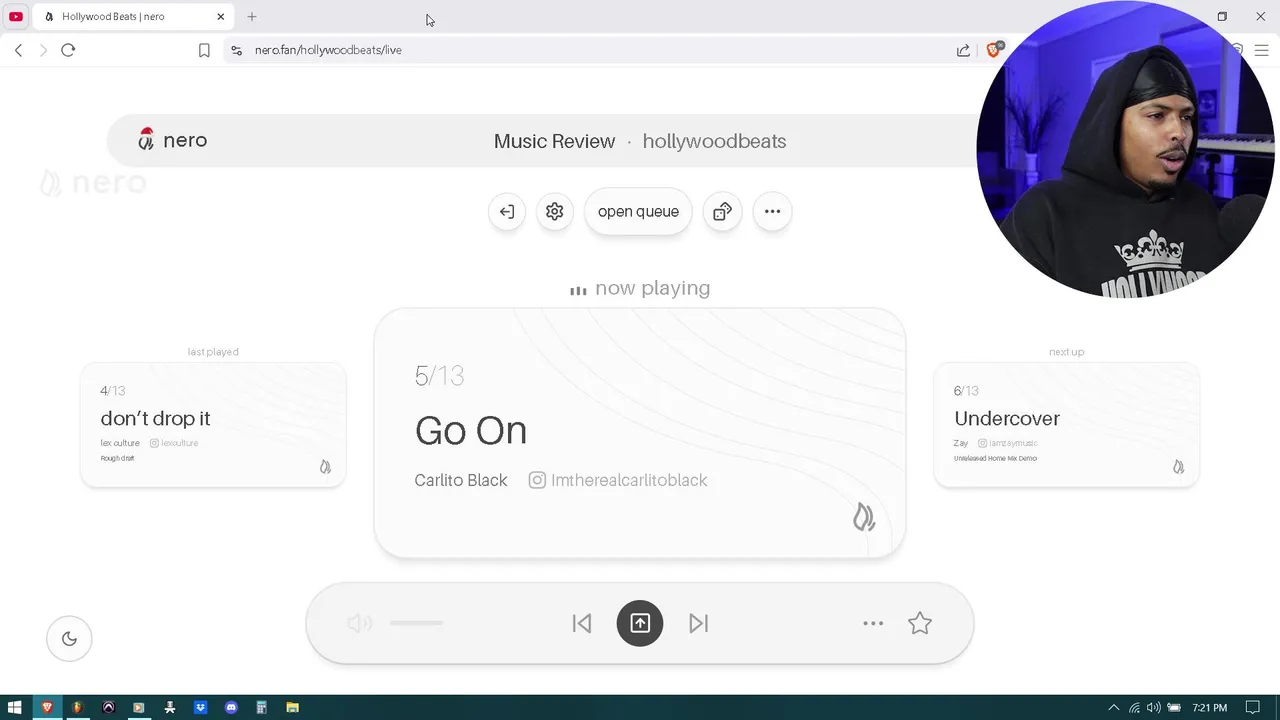Click the icon right of open queue
The height and width of the screenshot is (720, 1280).
pyautogui.click(x=722, y=212)
